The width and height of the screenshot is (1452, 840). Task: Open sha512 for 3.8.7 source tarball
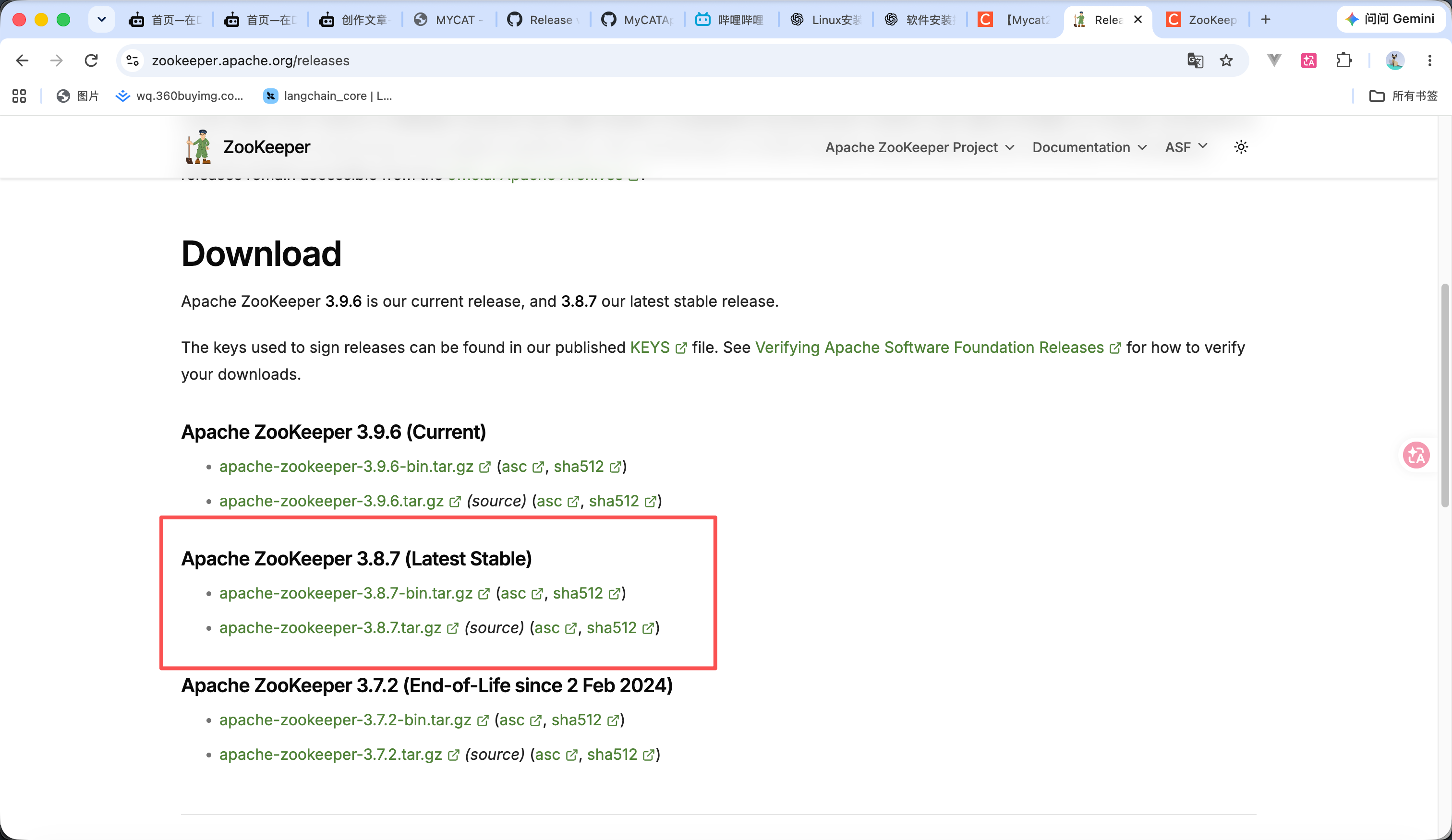coord(620,627)
